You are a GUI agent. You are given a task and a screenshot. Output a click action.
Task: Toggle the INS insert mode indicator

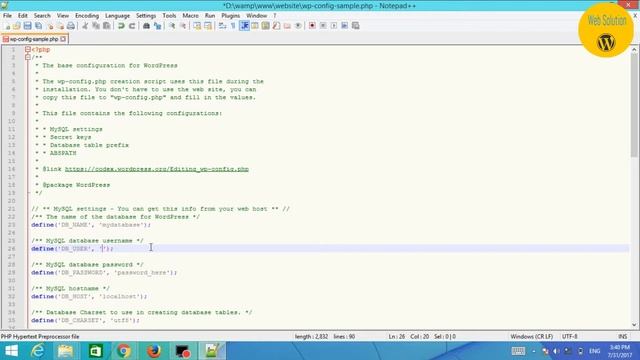622,337
